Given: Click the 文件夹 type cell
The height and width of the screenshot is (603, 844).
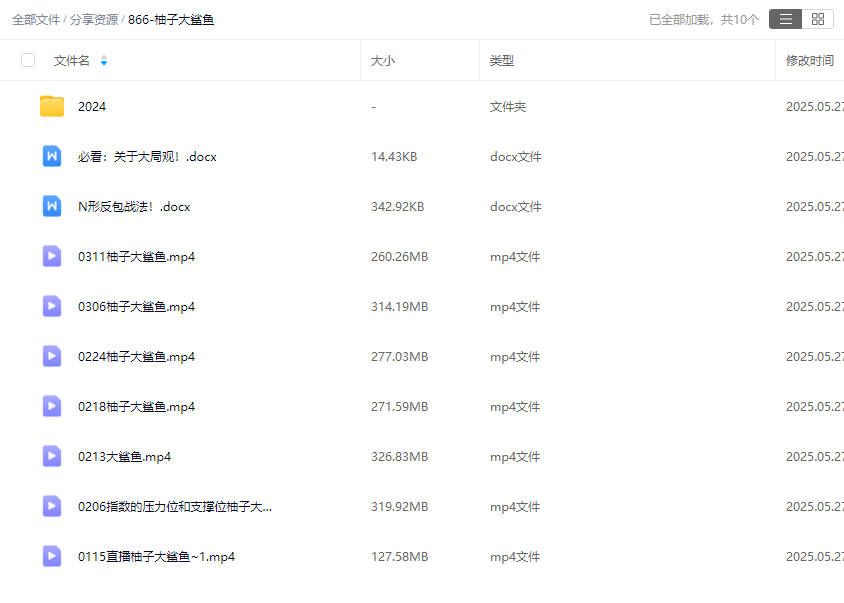Looking at the screenshot, I should (x=508, y=107).
